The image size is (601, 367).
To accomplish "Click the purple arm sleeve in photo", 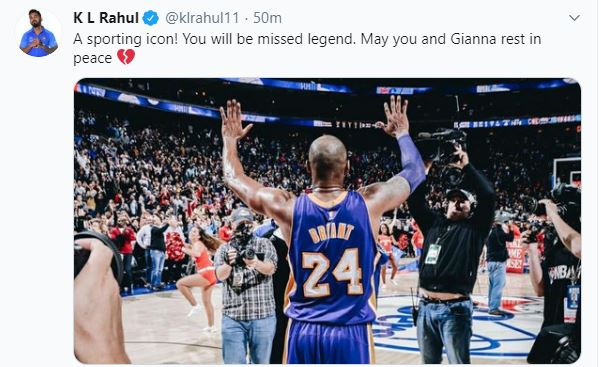I will point(411,163).
